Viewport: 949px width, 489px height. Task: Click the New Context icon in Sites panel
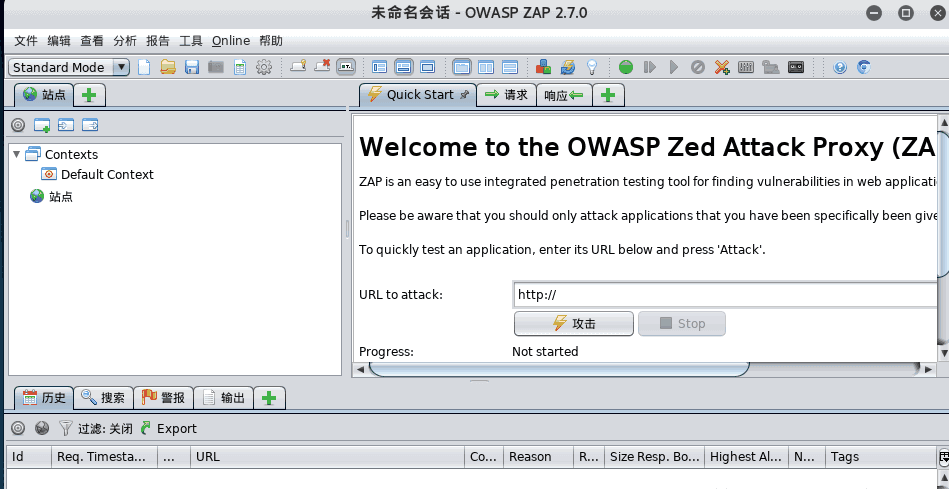(42, 125)
